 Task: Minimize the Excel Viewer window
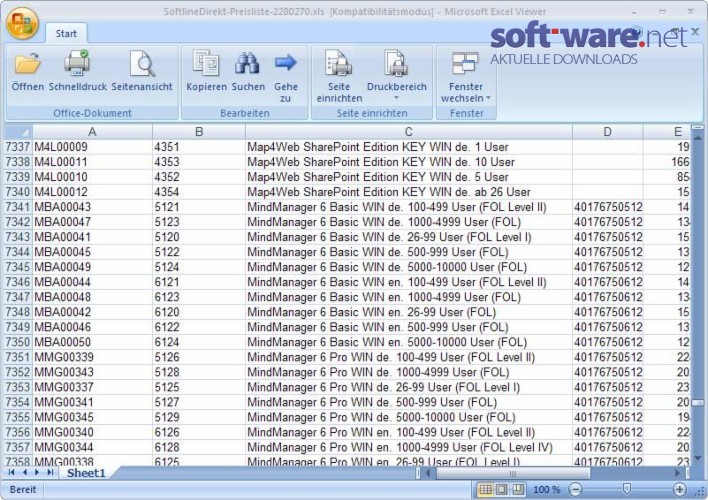[x=636, y=11]
